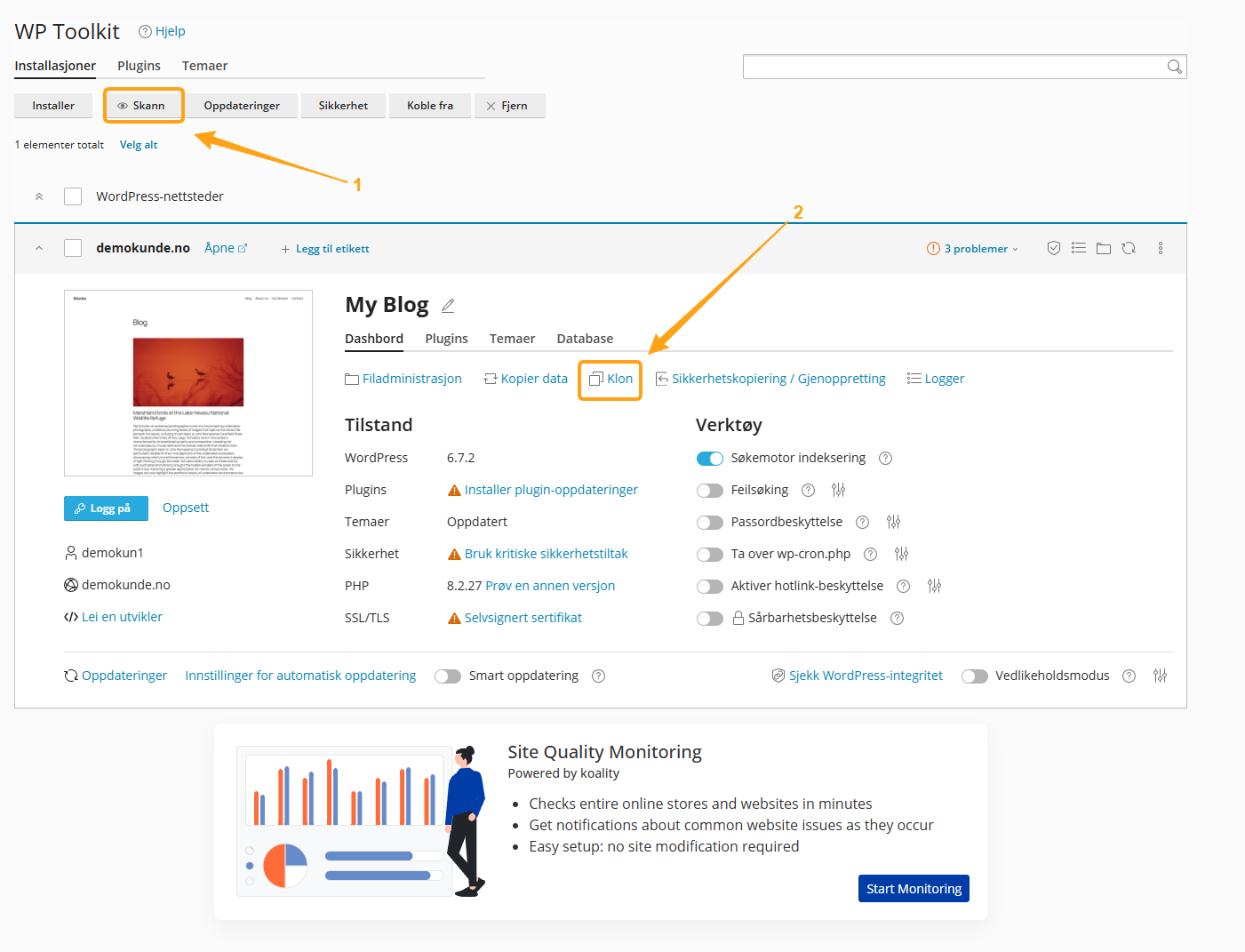Click help icon beside Vedlikeholdsmodus
This screenshot has height=952, width=1245.
1129,676
